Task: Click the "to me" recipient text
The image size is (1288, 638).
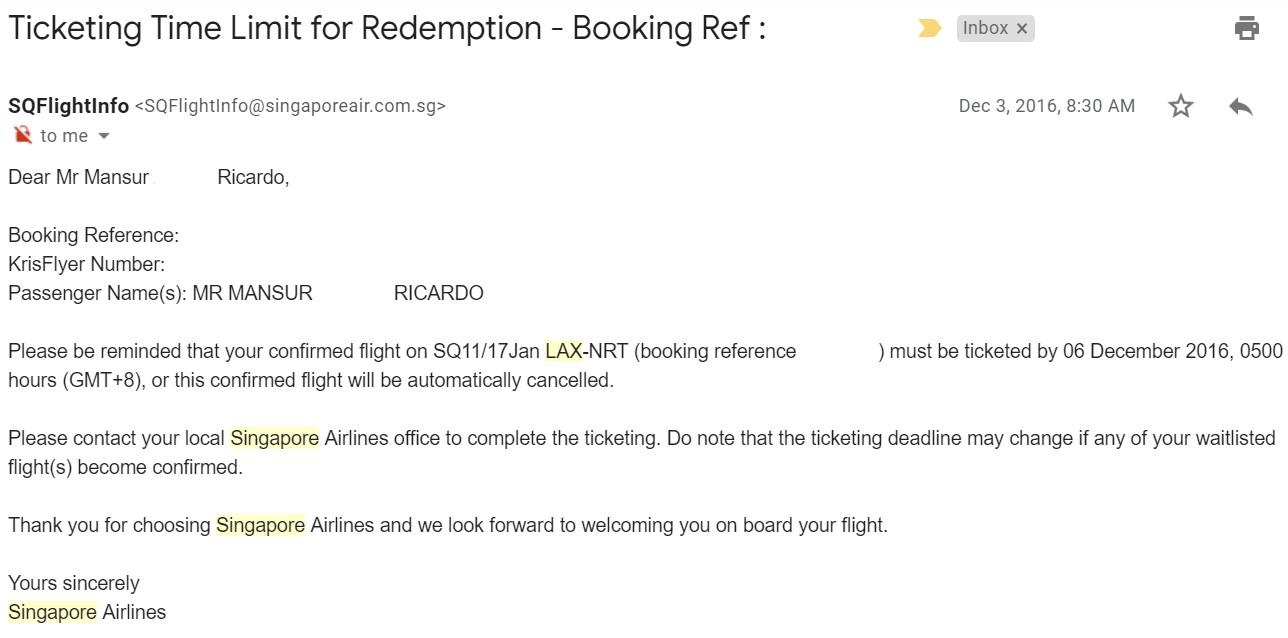Action: [64, 136]
